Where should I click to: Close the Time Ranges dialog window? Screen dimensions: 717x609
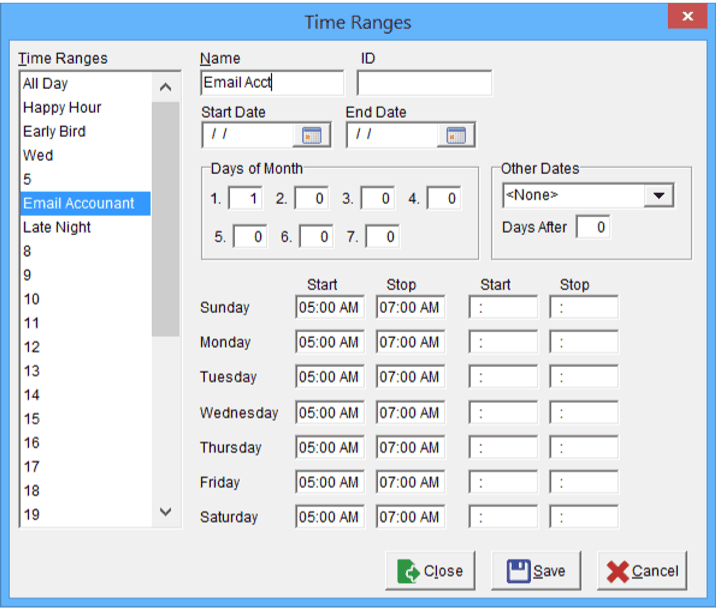click(x=686, y=18)
